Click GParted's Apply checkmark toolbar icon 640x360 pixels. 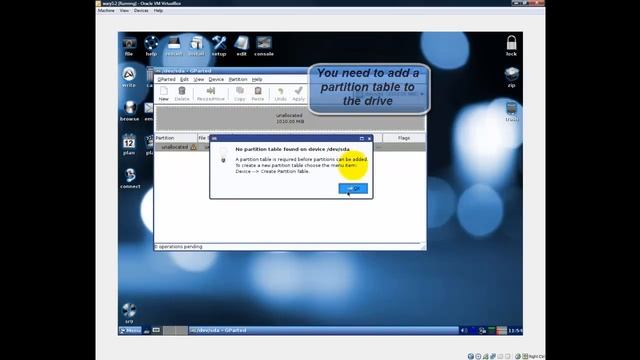(298, 93)
